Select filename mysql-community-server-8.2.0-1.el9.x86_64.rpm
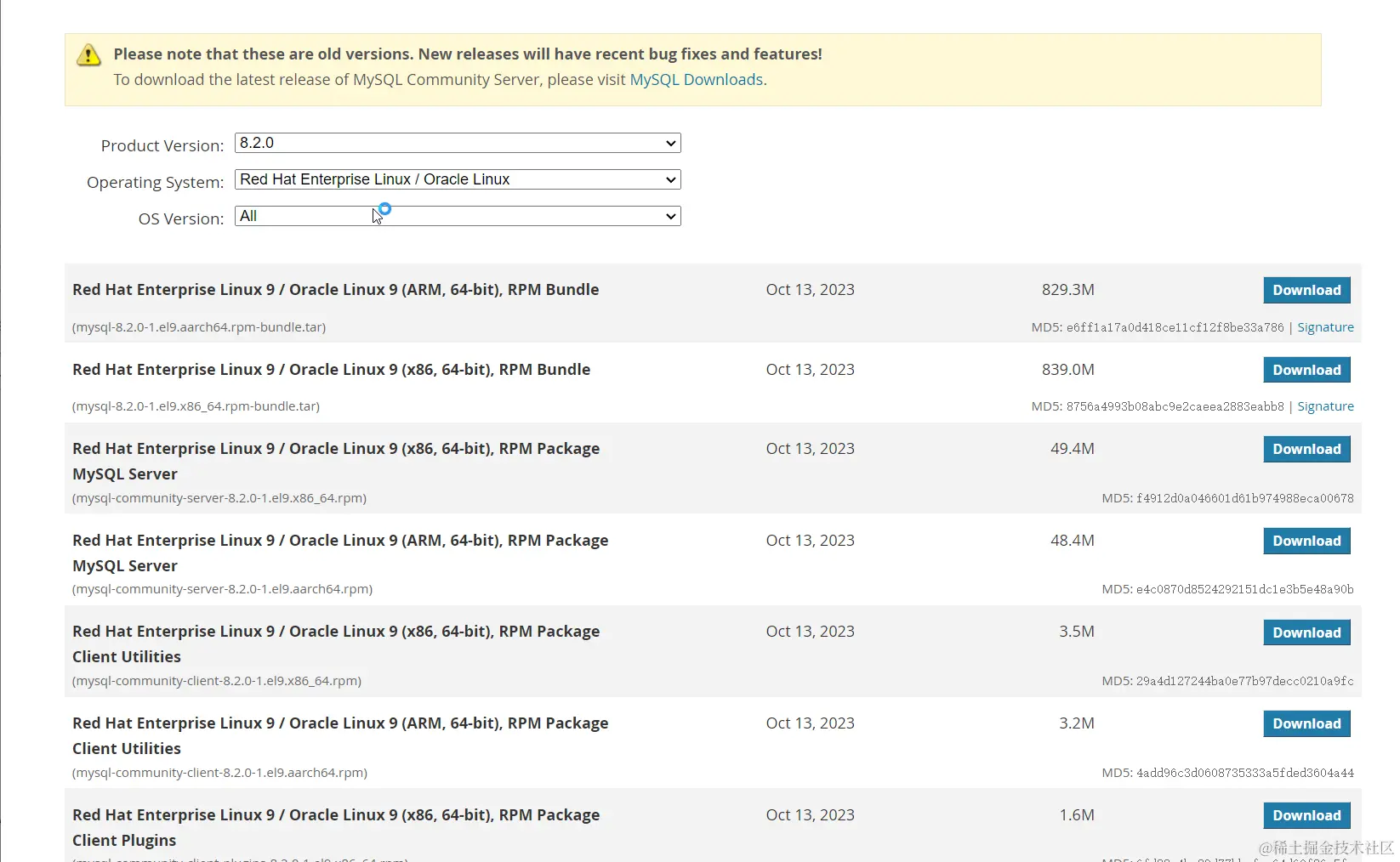Viewport: 1400px width, 862px height. point(219,498)
